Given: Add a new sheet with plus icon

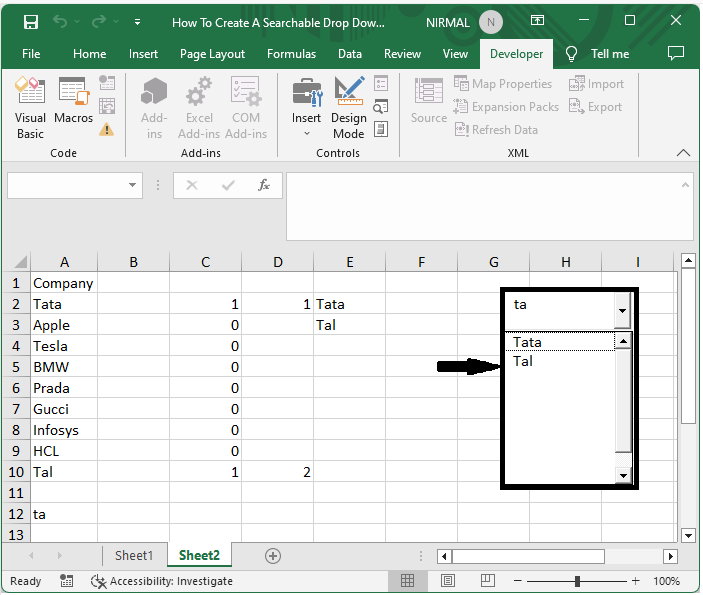Looking at the screenshot, I should 272,556.
